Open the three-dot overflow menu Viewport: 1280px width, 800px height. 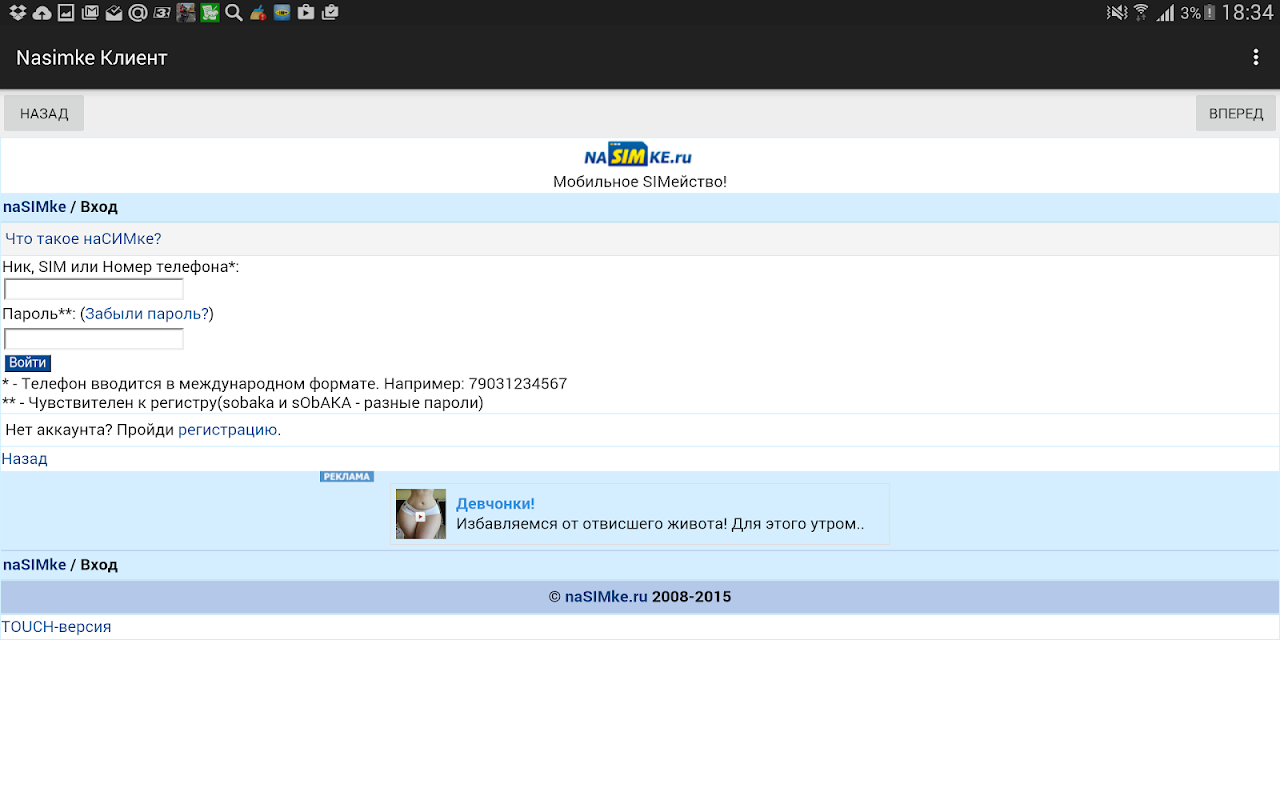1256,58
